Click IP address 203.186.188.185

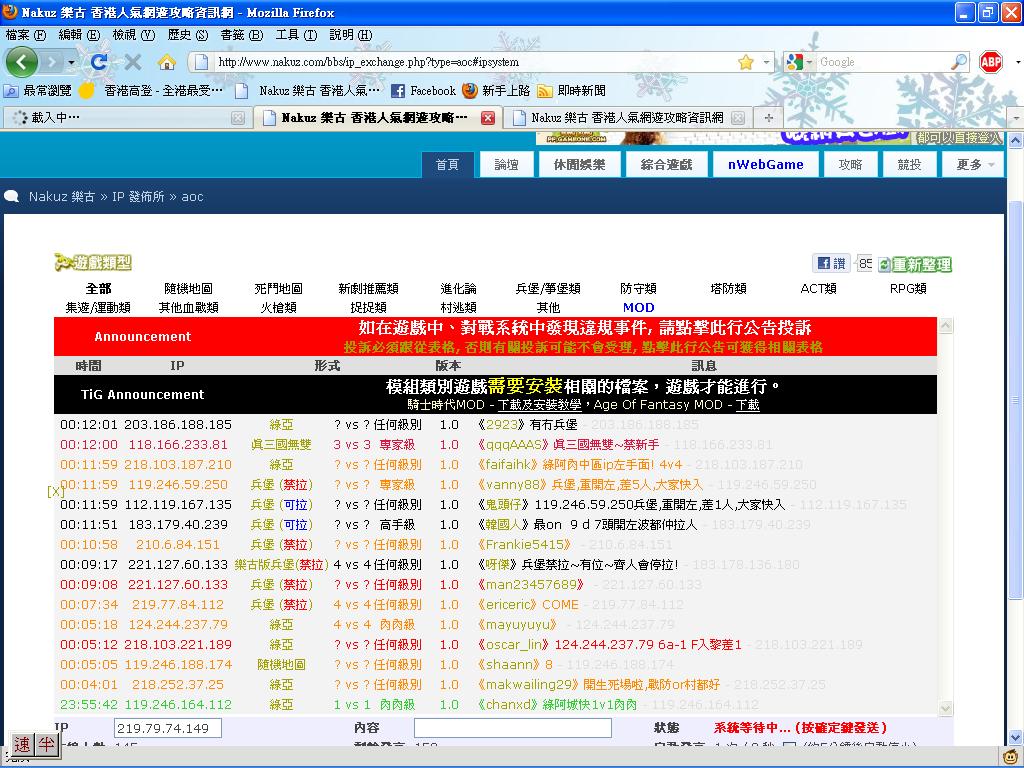tap(178, 424)
